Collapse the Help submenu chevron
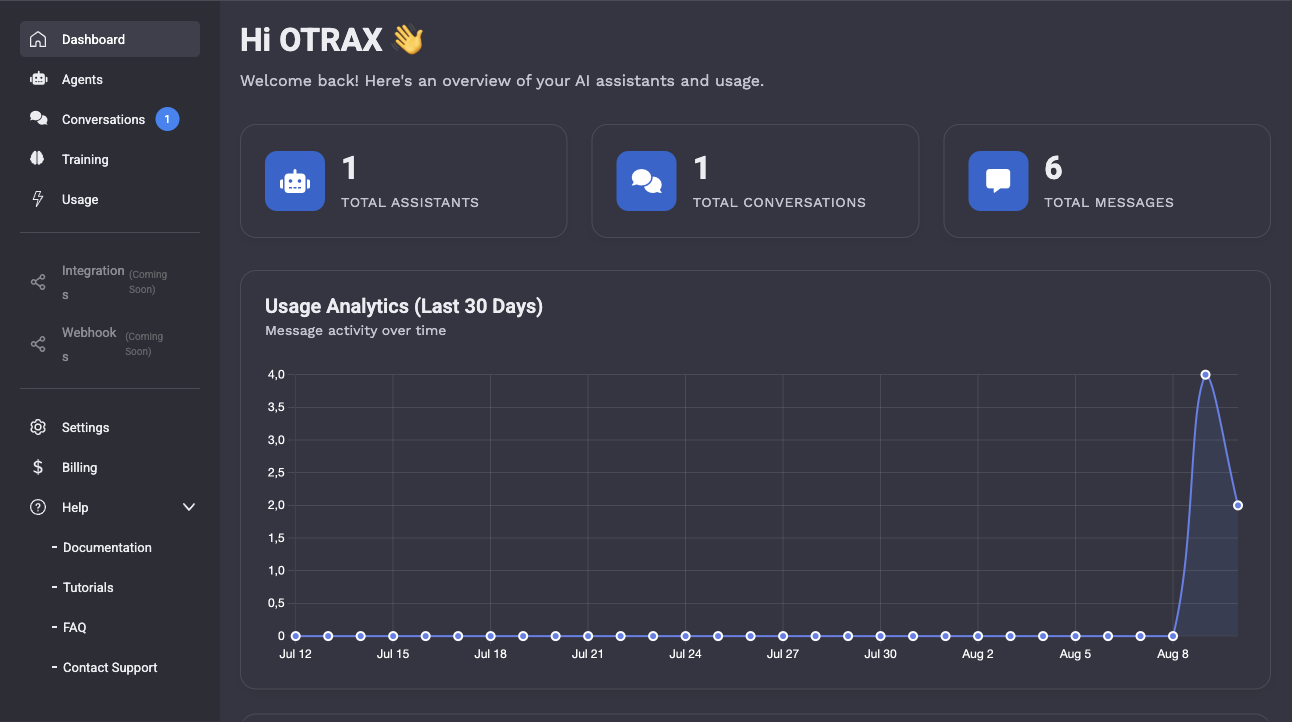 pyautogui.click(x=189, y=507)
